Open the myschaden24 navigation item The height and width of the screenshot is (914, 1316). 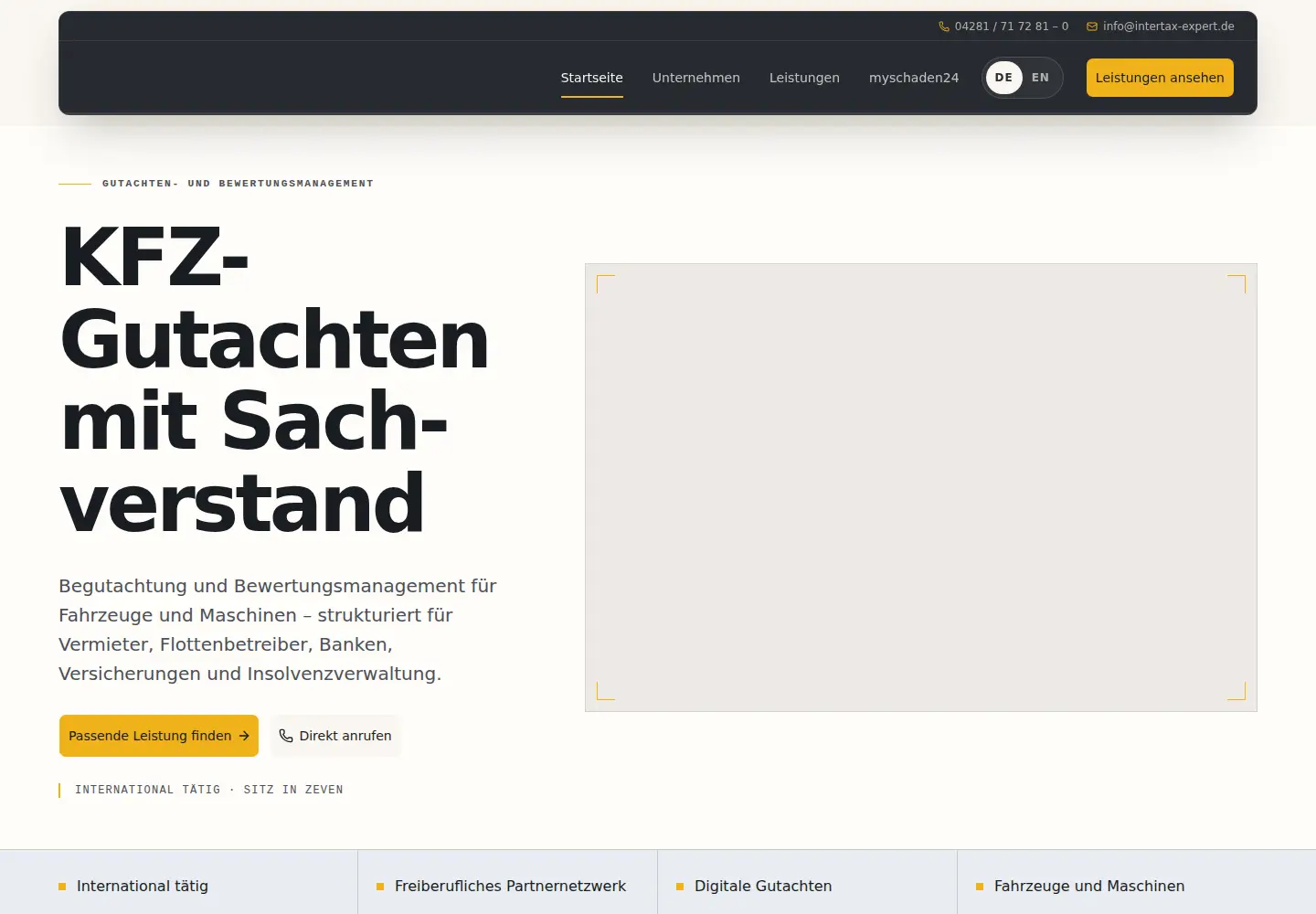(x=914, y=78)
